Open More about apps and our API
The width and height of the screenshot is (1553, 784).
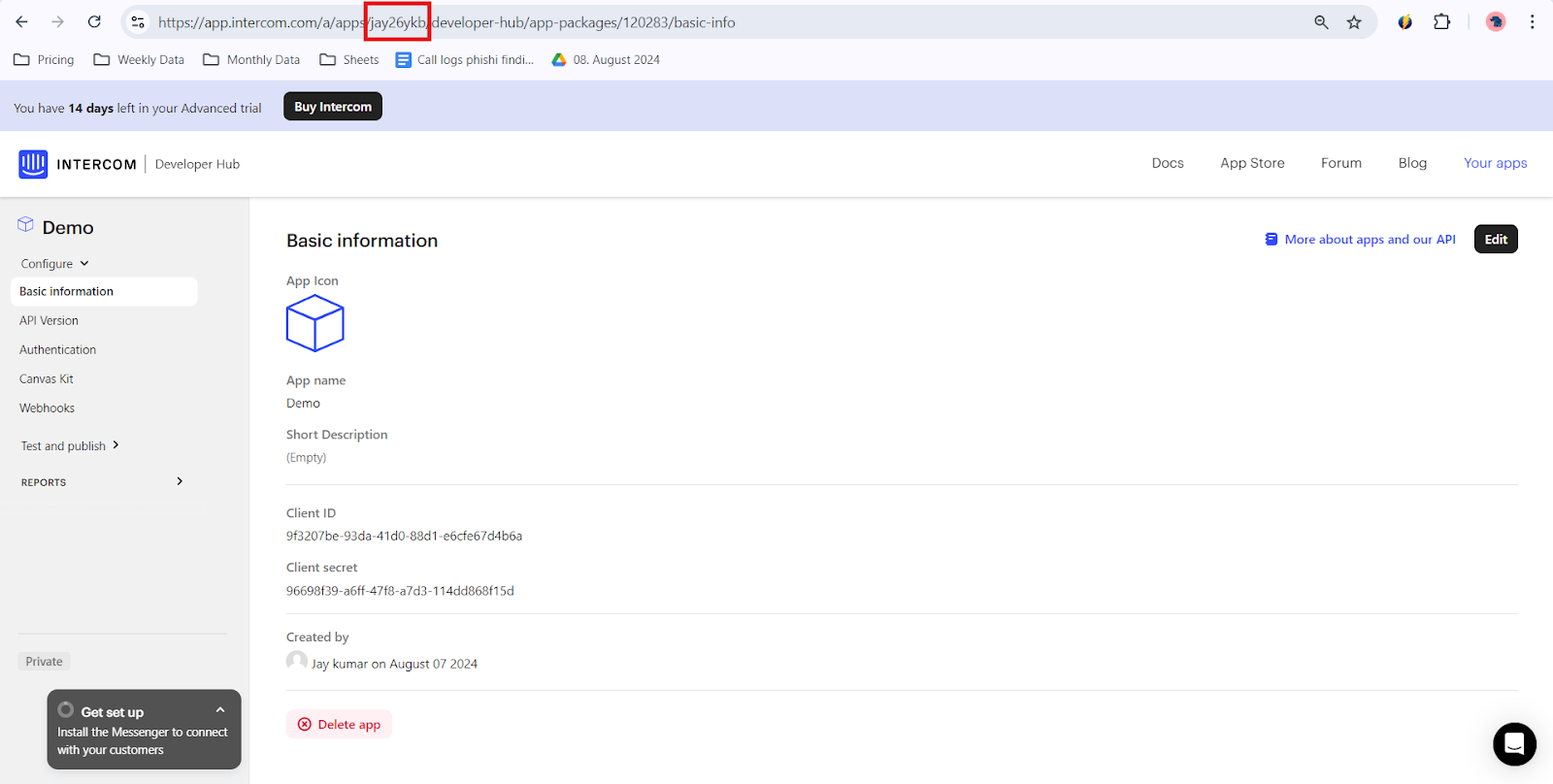tap(1360, 239)
